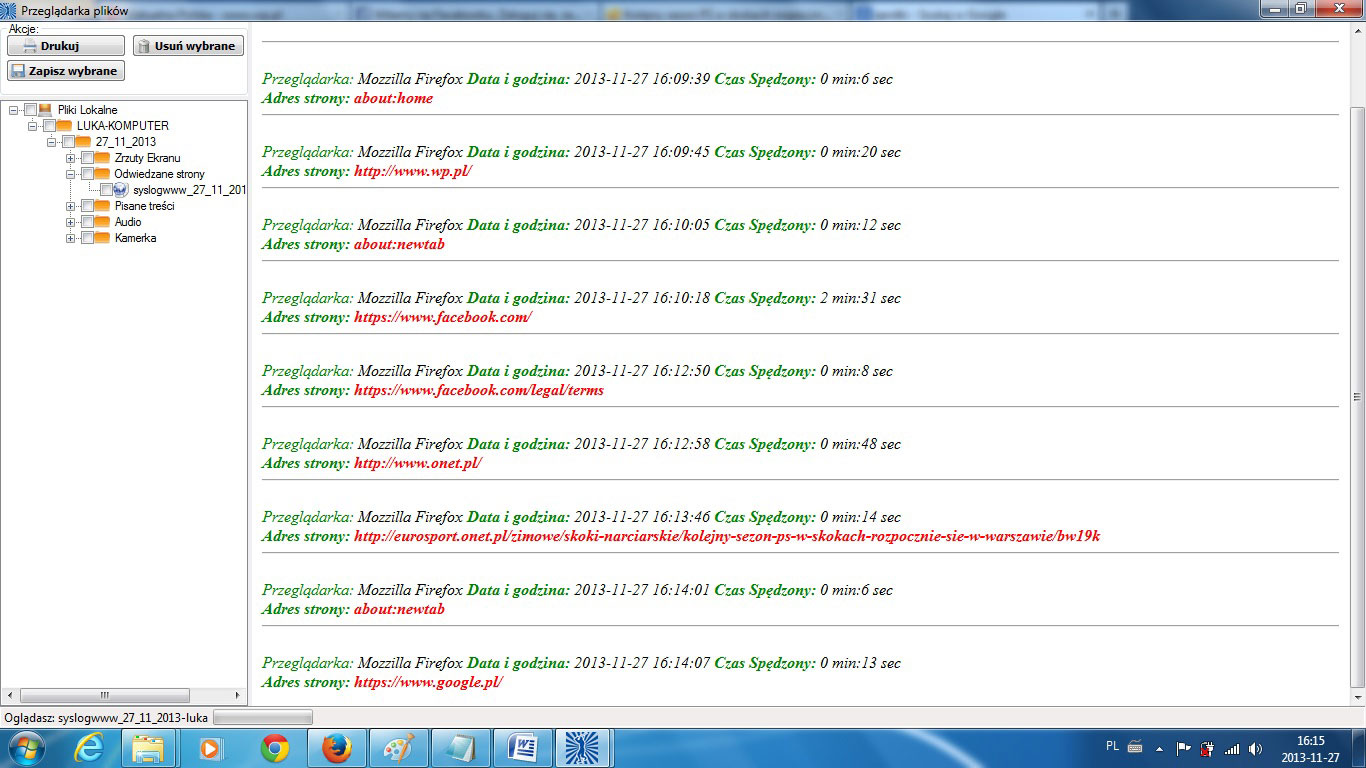1366x768 pixels.
Task: Click the 27_11_2013 folder icon
Action: point(83,142)
